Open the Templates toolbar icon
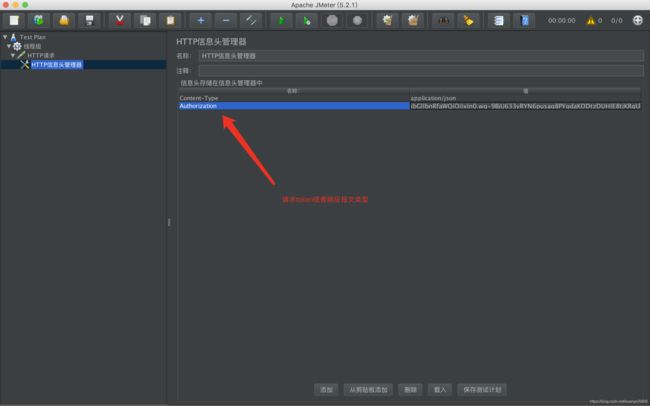 (39, 20)
